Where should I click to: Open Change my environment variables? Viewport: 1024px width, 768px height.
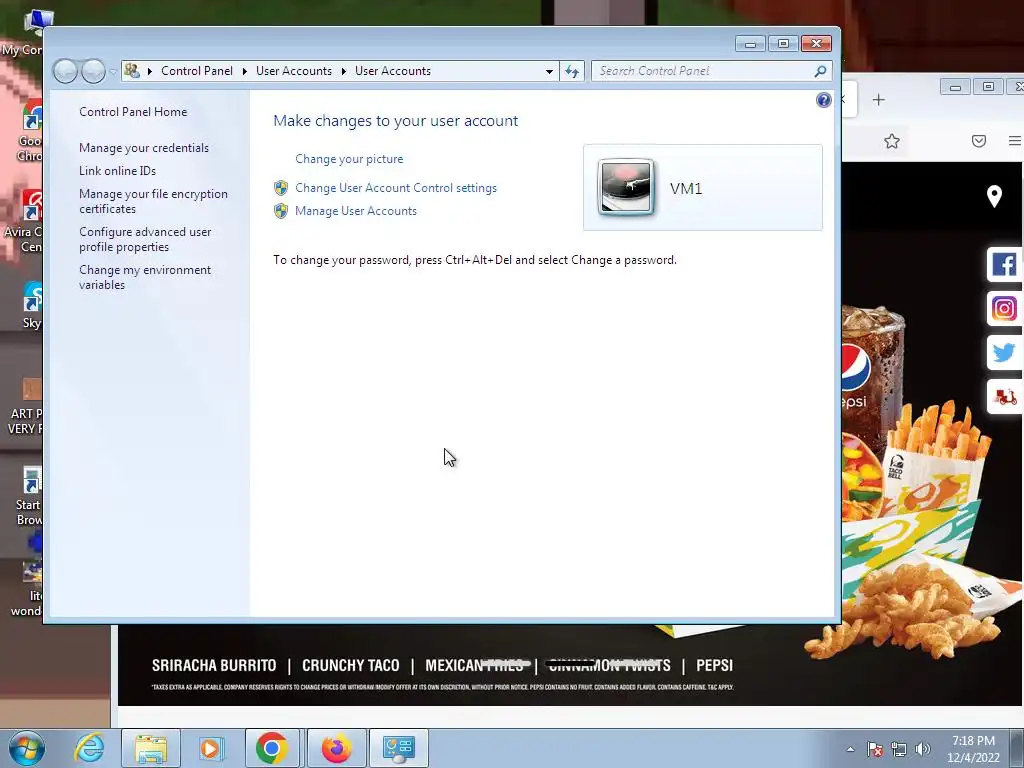pyautogui.click(x=145, y=277)
